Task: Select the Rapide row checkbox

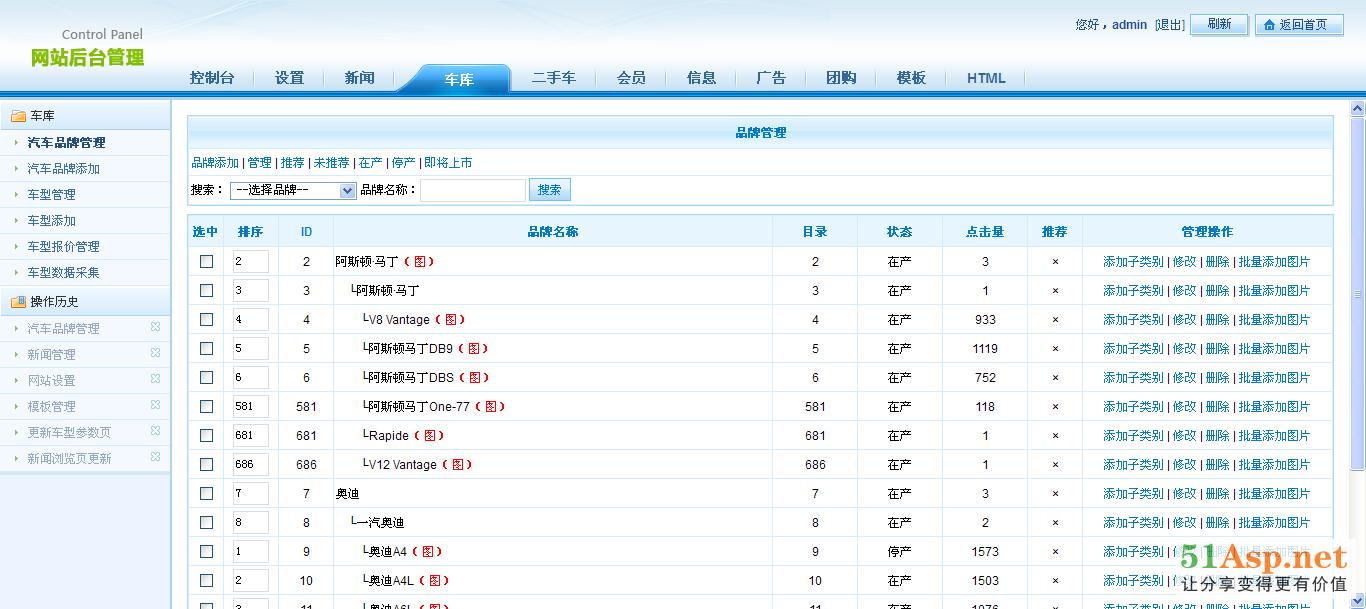Action: 206,435
